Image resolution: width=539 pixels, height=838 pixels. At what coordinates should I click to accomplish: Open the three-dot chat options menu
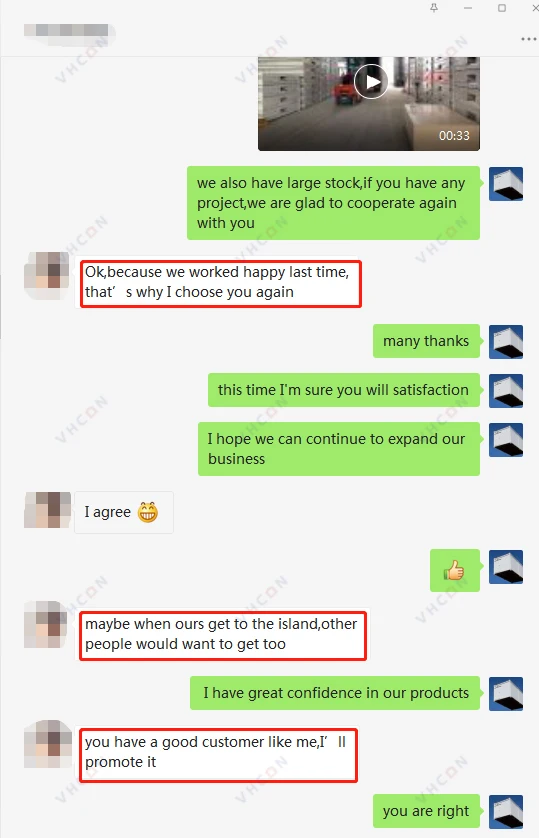(528, 39)
